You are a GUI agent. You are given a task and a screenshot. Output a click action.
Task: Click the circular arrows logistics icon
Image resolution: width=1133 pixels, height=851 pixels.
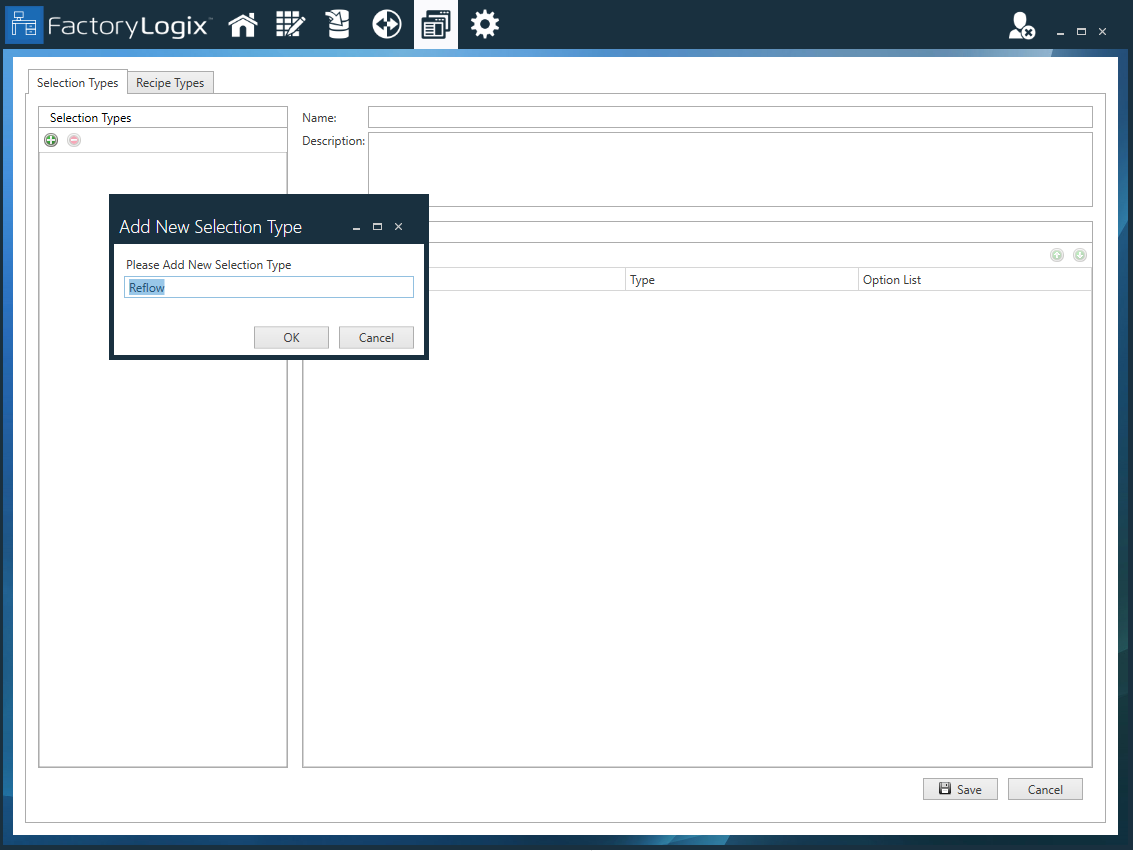(x=386, y=24)
